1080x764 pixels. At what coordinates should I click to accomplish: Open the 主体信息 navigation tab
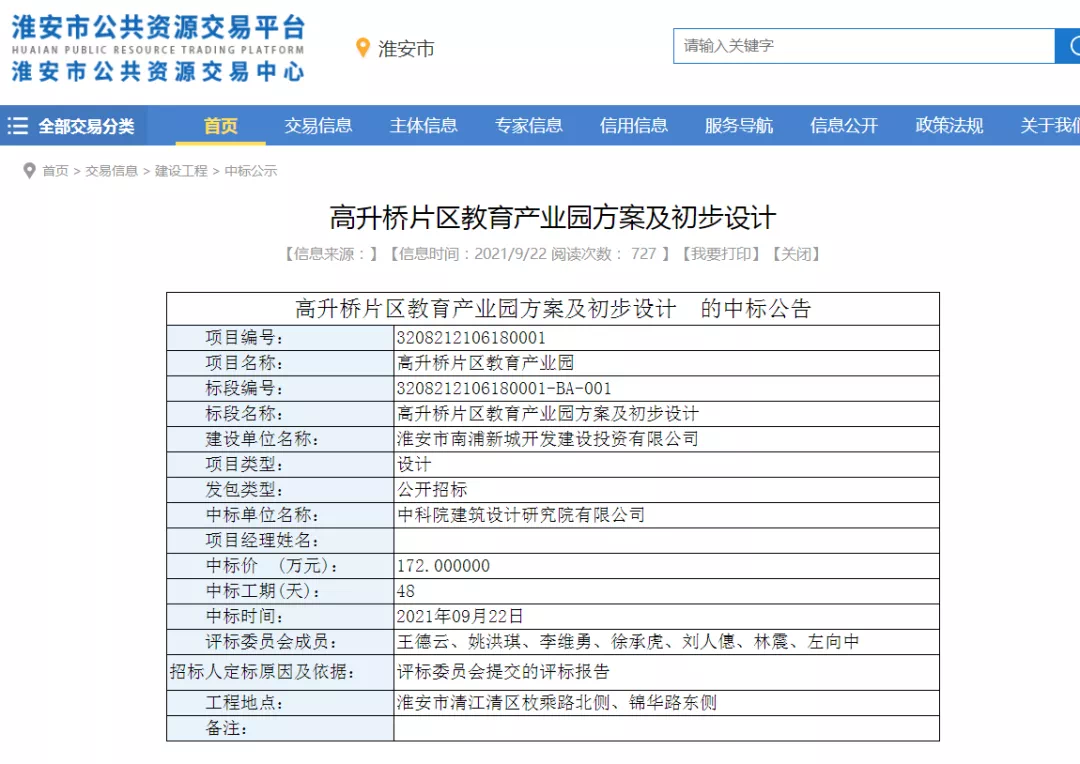(424, 125)
